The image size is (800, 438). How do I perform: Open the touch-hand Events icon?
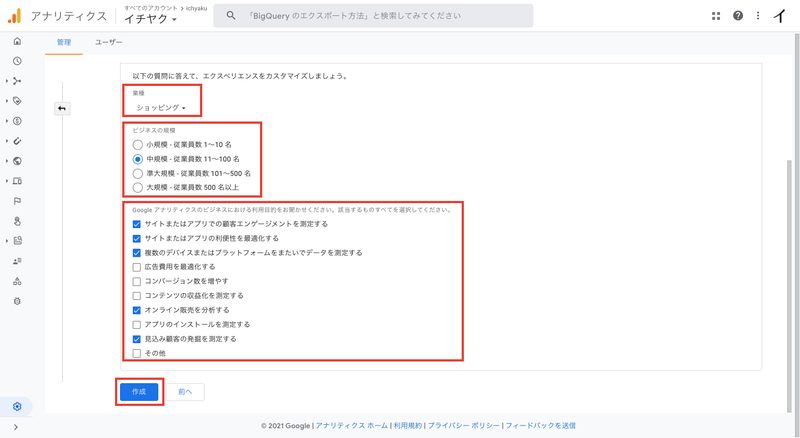[x=17, y=221]
